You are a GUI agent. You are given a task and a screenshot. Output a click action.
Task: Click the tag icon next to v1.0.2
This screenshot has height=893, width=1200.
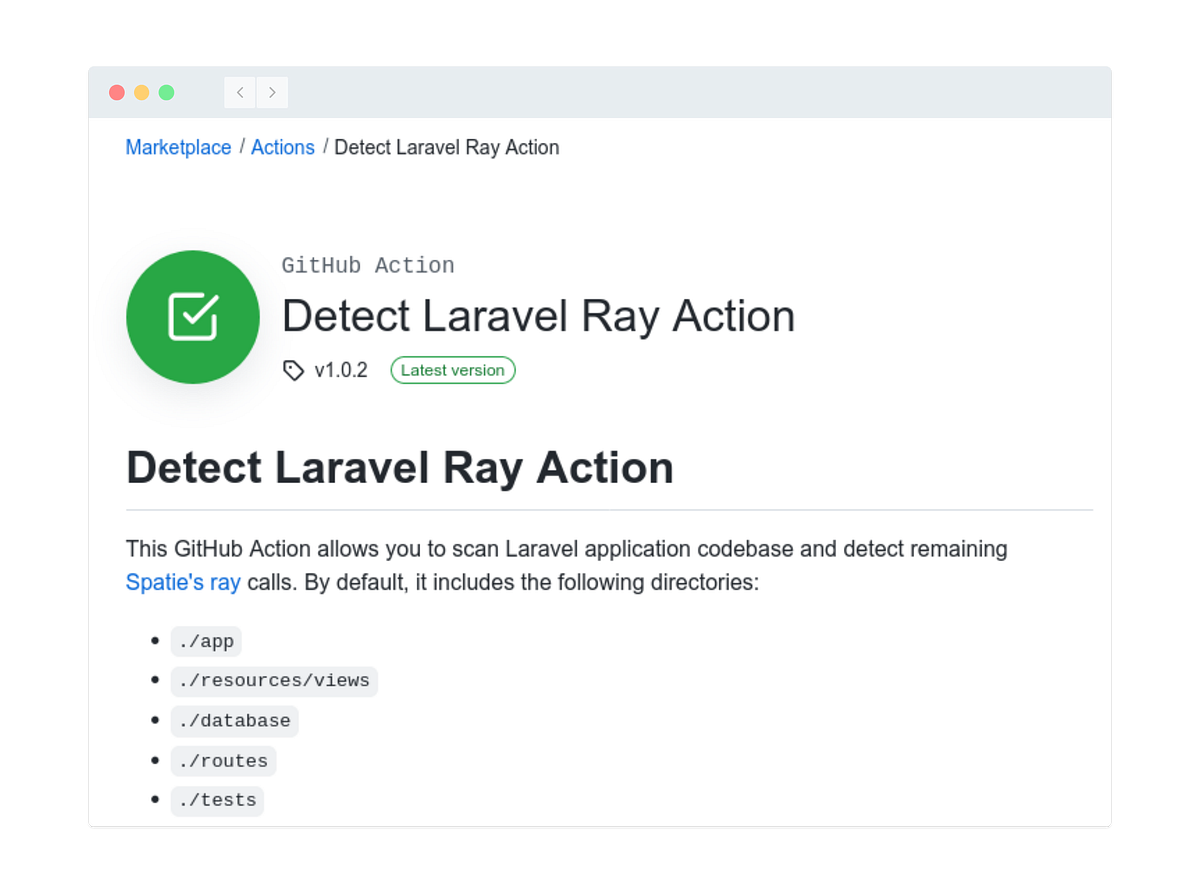(x=292, y=370)
